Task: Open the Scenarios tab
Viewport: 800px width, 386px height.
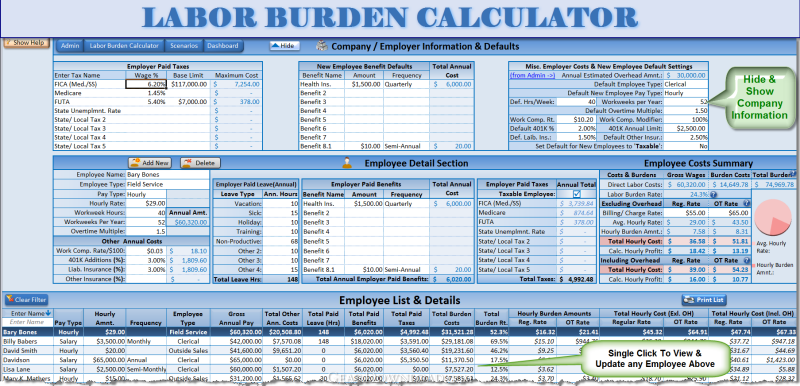Action: (x=184, y=46)
